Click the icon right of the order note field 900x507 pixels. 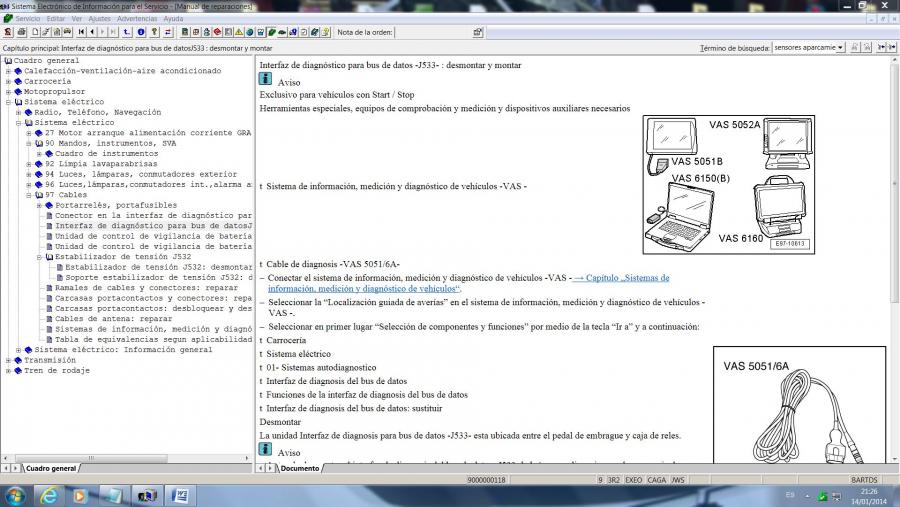click(478, 32)
